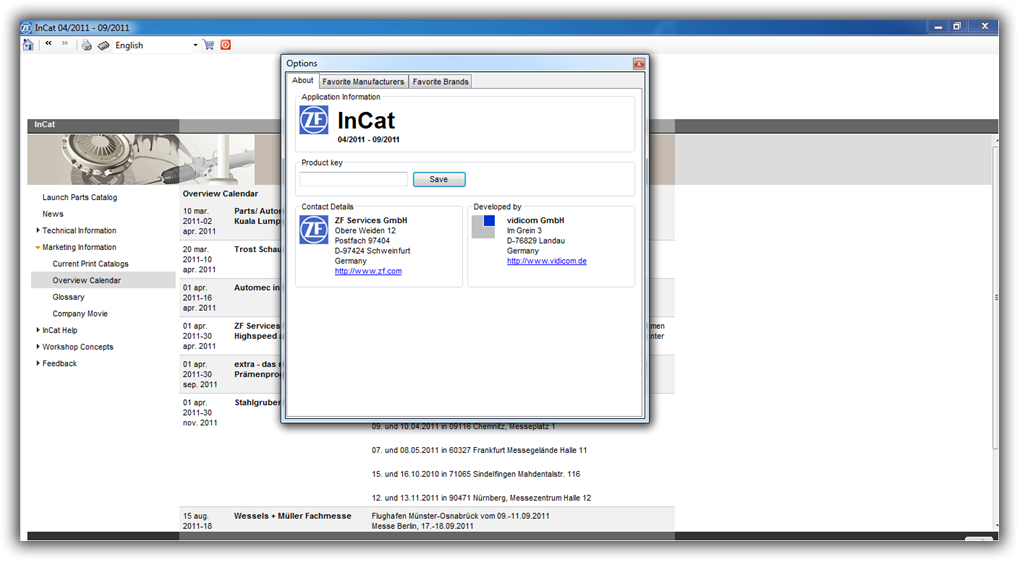
Task: Expand Feedback
Action: click(x=59, y=364)
